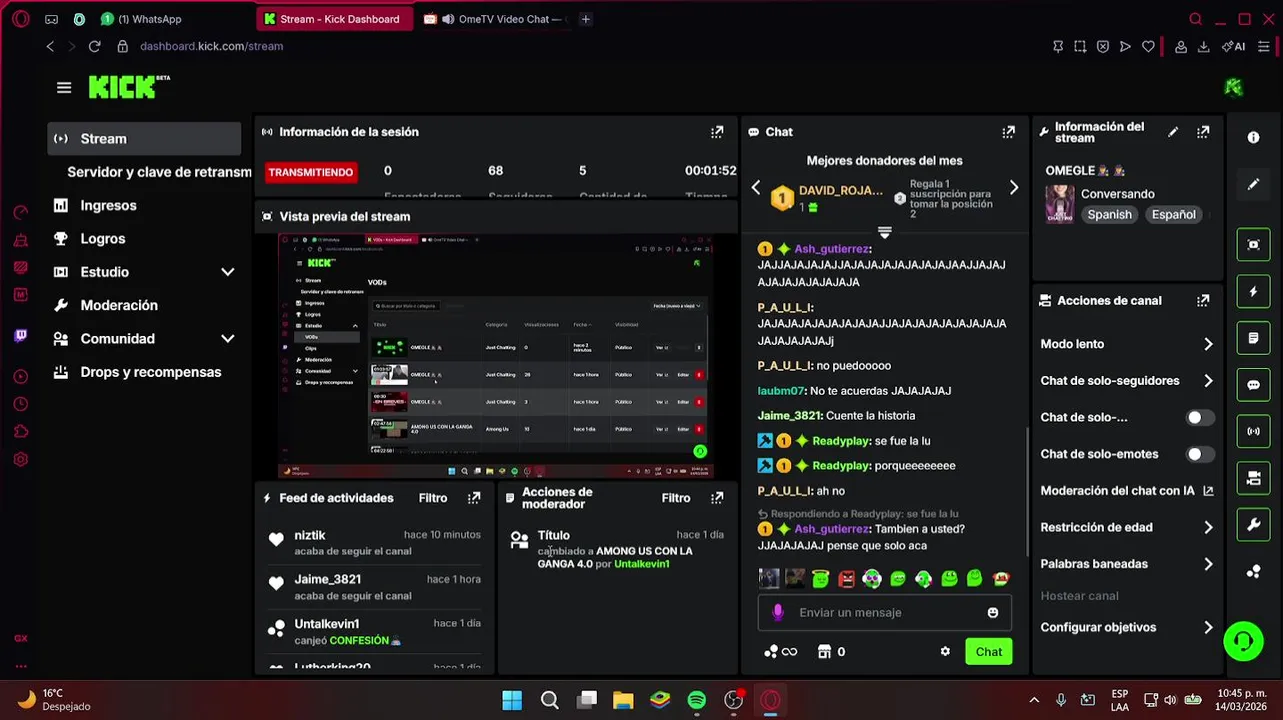Click the broadcast signal icon in right sidebar
The width and height of the screenshot is (1283, 720).
coord(1253,432)
